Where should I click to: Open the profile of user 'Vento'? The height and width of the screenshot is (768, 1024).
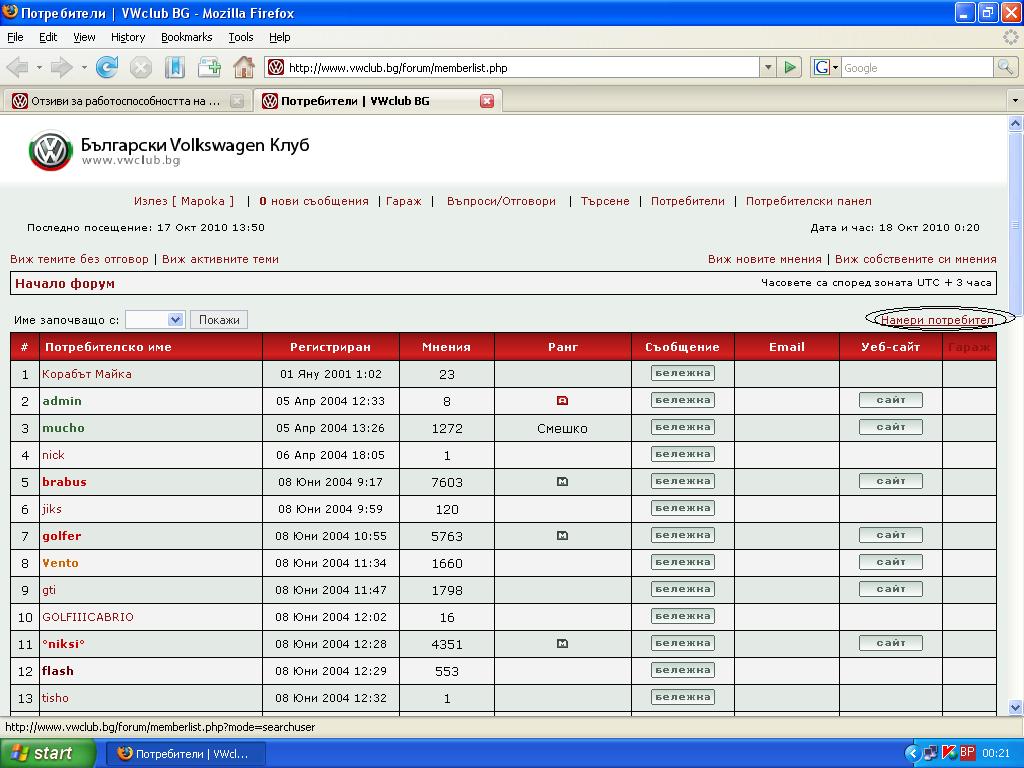(60, 563)
